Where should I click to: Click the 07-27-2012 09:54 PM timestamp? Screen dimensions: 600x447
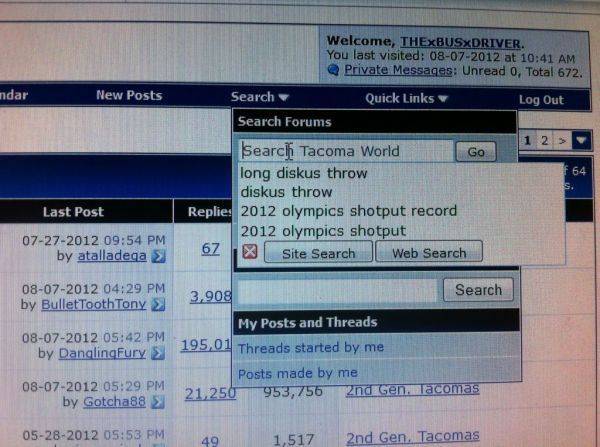[93, 240]
